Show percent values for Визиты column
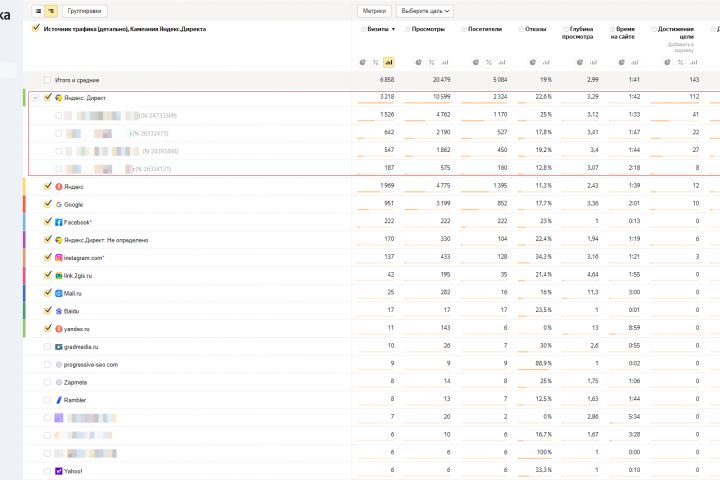Viewport: 720px width, 480px height. (376, 62)
